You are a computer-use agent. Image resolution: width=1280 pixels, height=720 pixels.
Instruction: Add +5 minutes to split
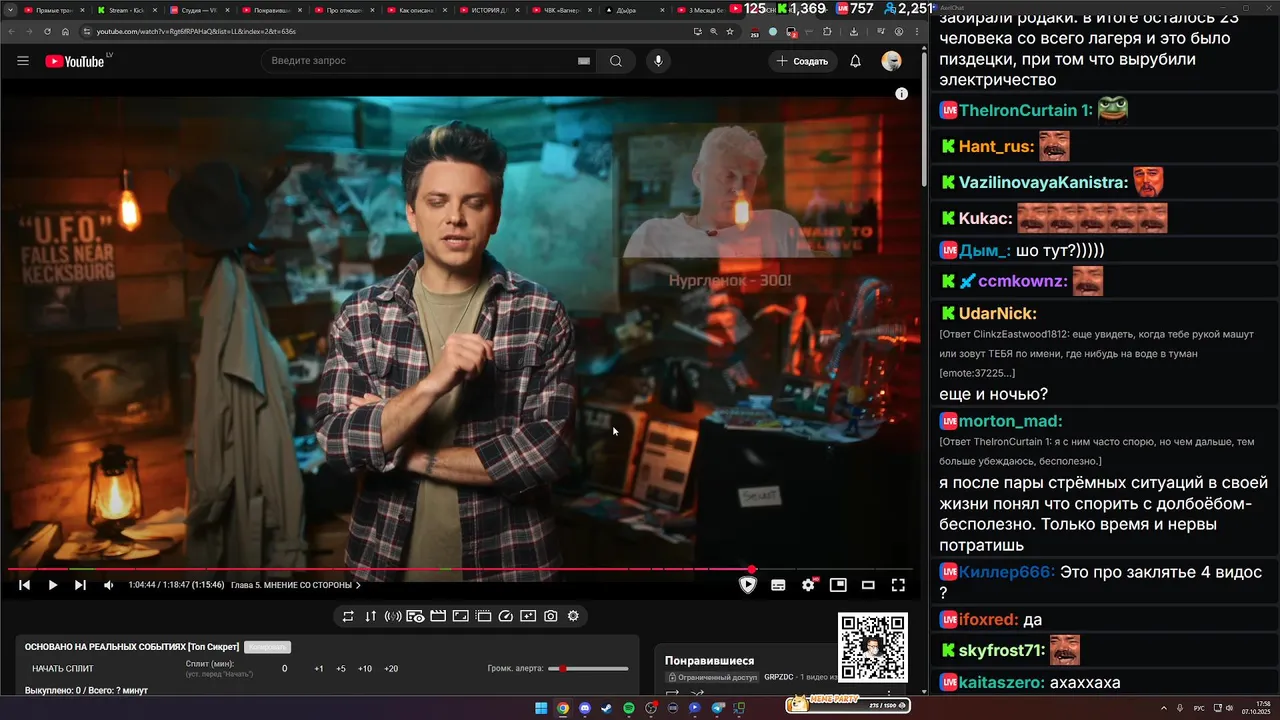click(341, 669)
